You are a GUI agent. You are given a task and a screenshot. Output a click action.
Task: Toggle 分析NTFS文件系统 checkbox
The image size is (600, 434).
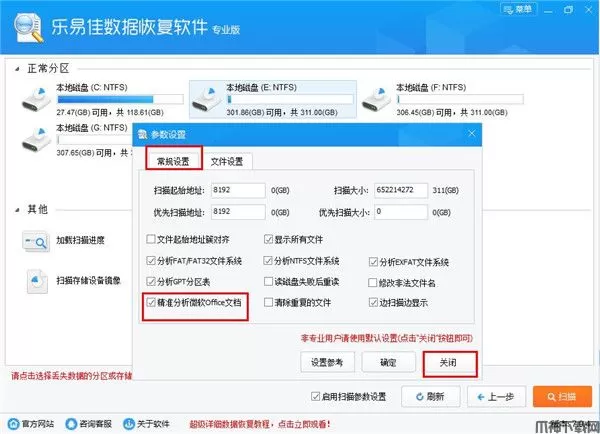click(x=268, y=261)
